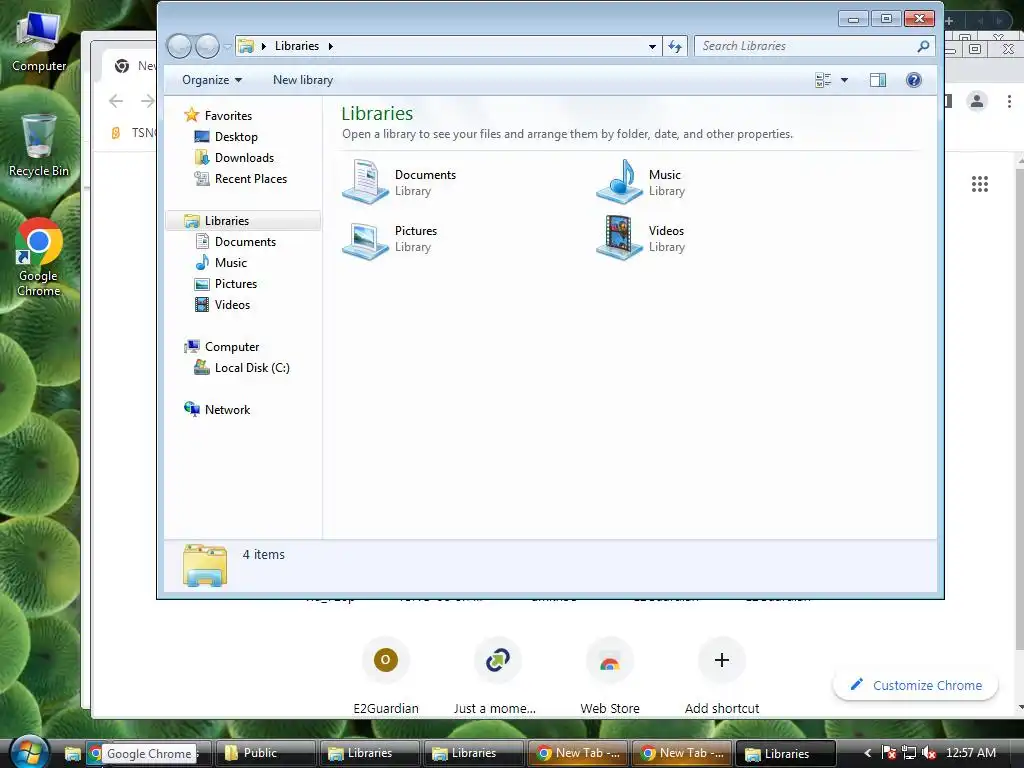The image size is (1024, 768).
Task: Expand breadcrumb arrow after Libraries
Action: click(x=330, y=46)
